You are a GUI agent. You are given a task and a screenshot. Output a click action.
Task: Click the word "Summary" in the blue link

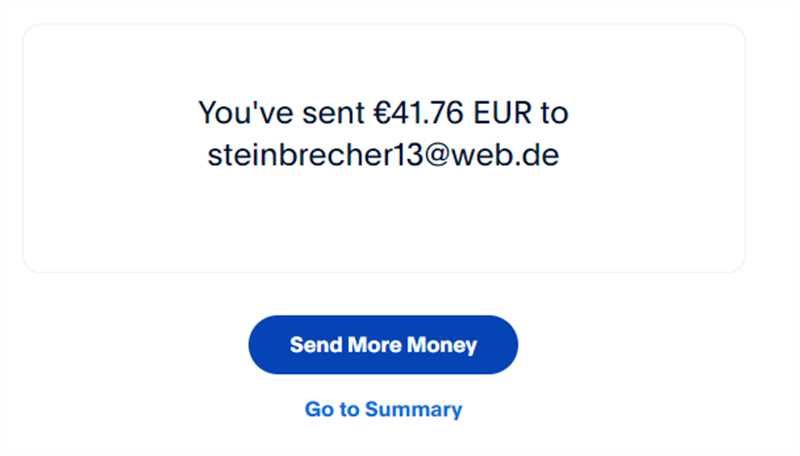pyautogui.click(x=414, y=410)
